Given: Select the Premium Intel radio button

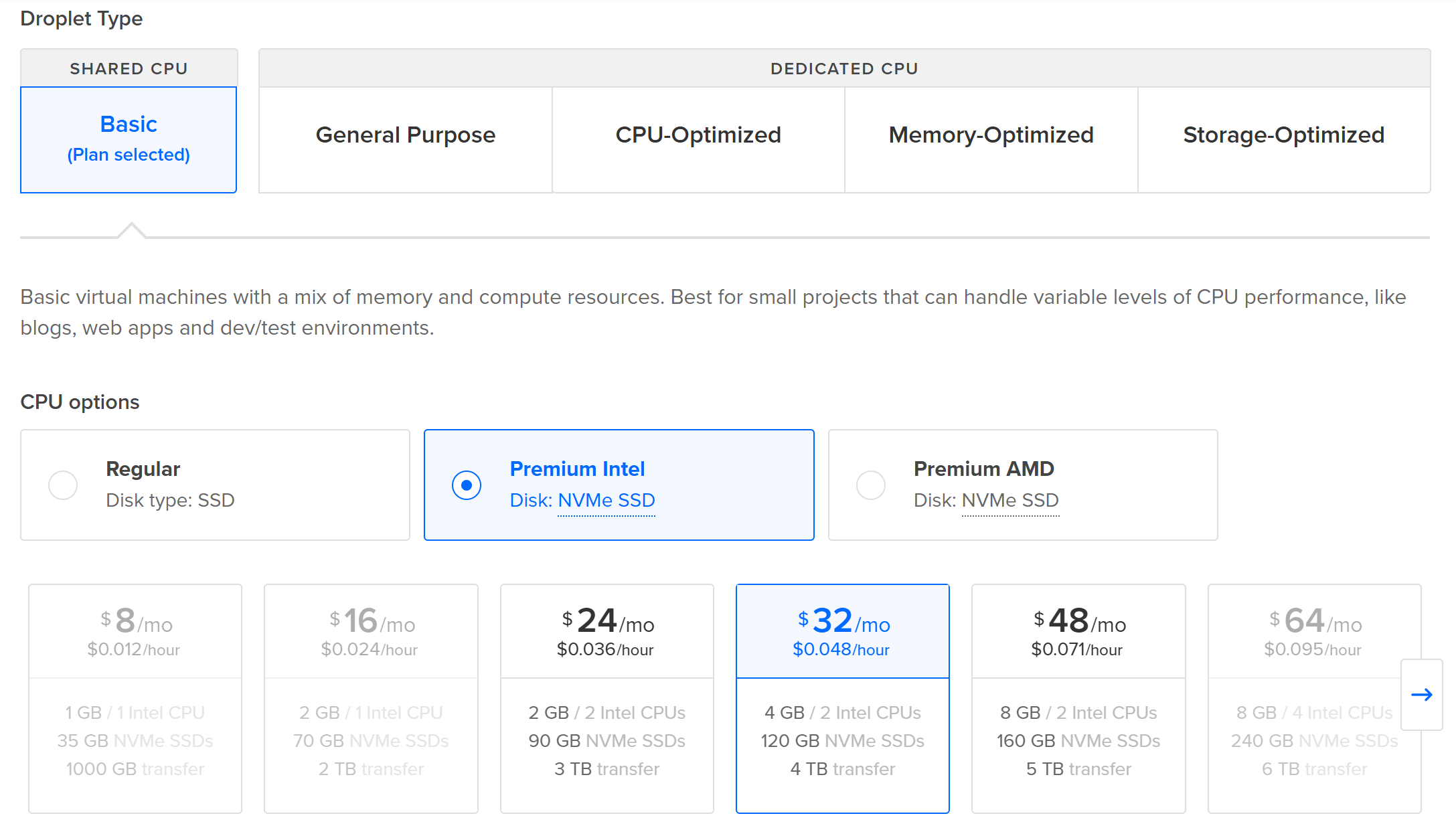Looking at the screenshot, I should [x=467, y=485].
